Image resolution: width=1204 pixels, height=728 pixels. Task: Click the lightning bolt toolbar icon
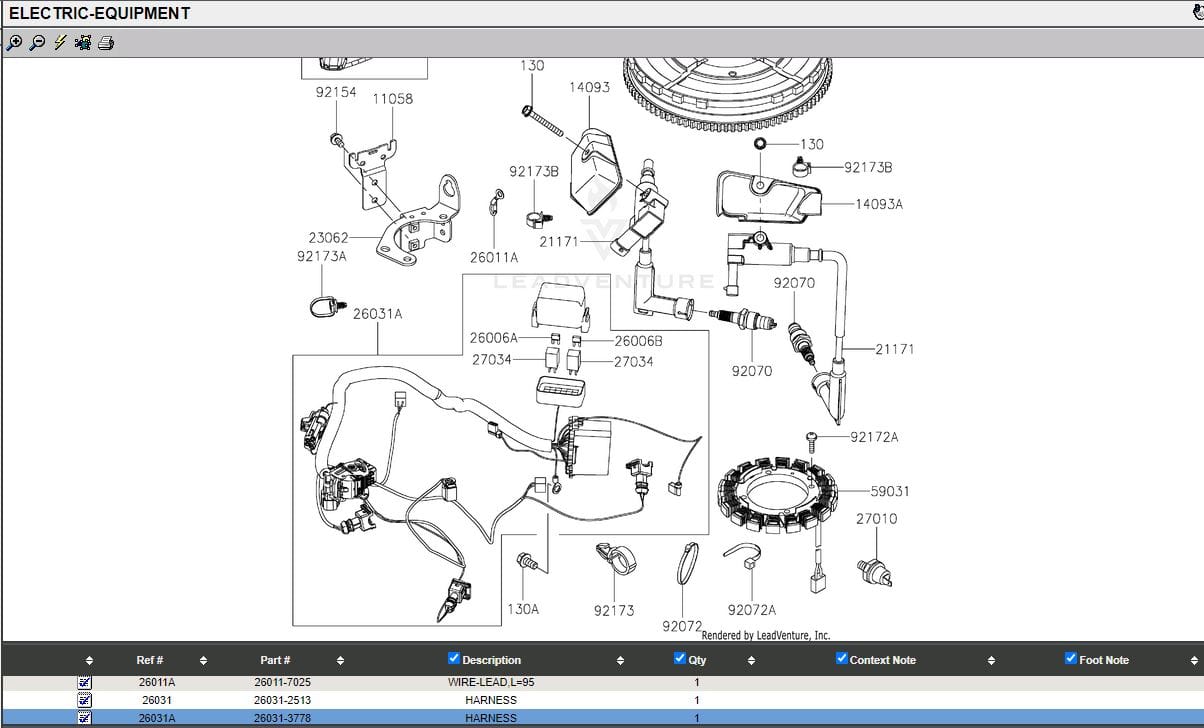tap(60, 43)
